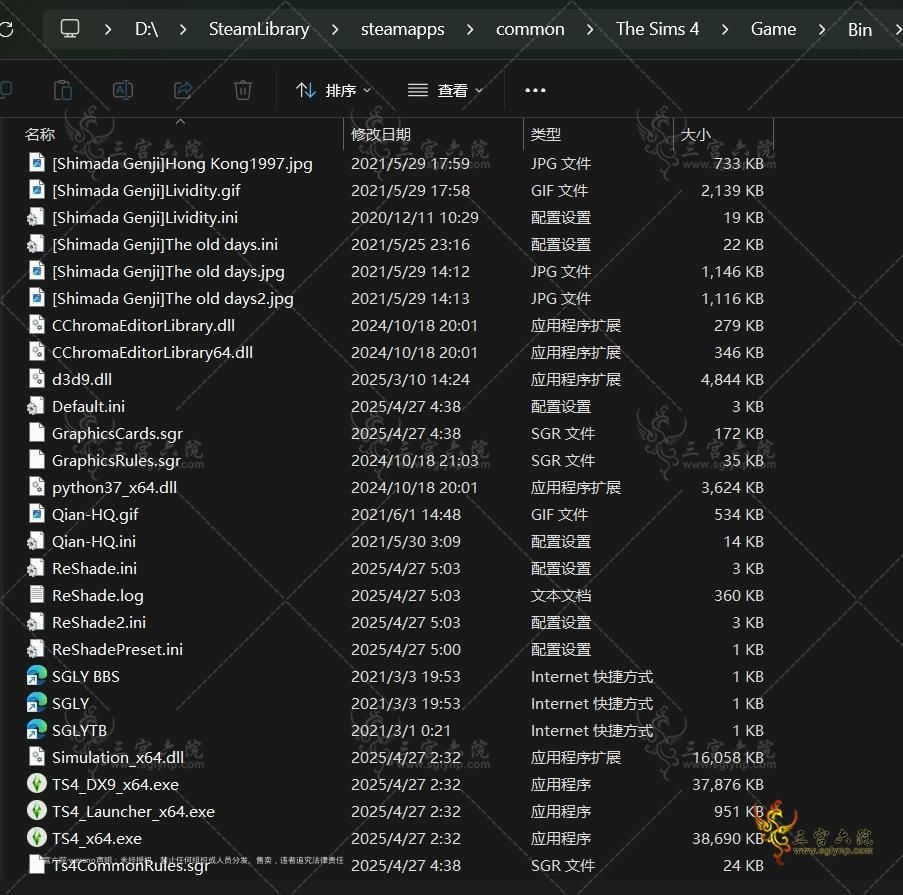Click Bin folder in breadcrumb
The image size is (903, 895).
[860, 29]
